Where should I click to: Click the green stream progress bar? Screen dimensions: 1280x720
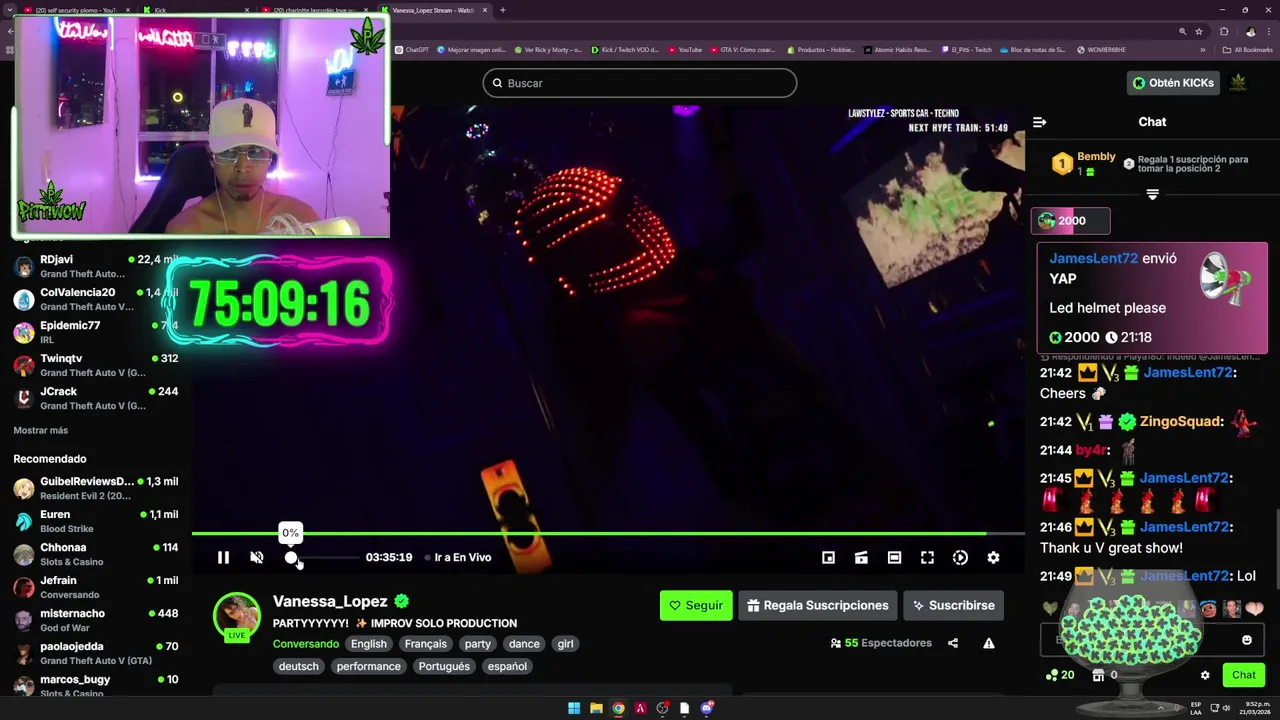[x=608, y=534]
